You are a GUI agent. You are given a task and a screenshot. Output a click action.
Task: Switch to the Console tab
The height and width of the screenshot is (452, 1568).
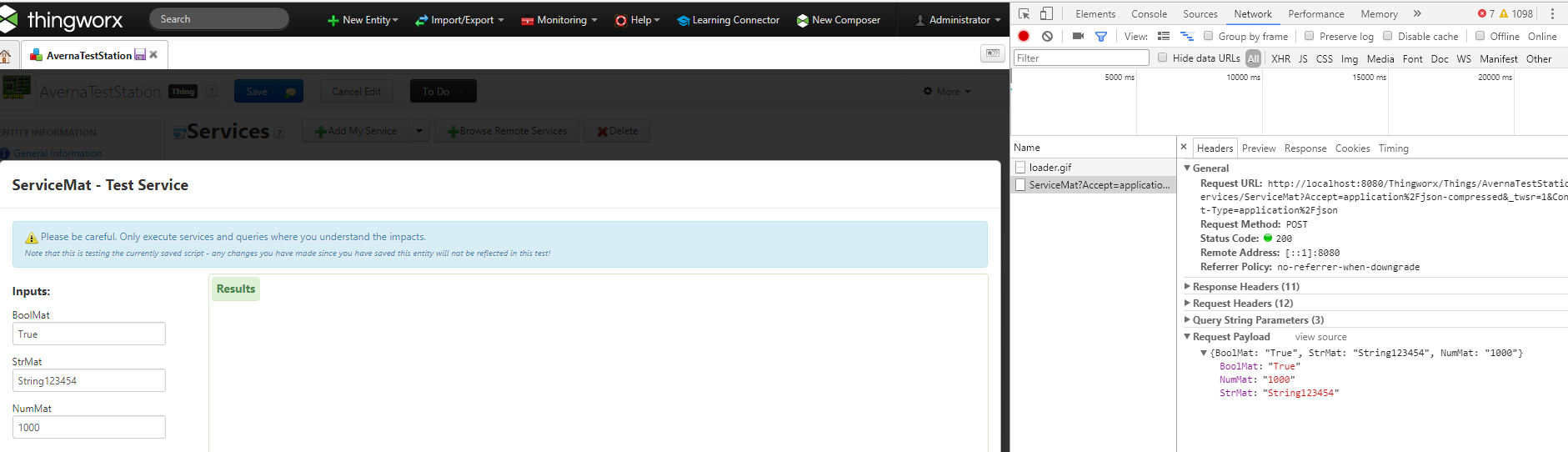[1149, 14]
